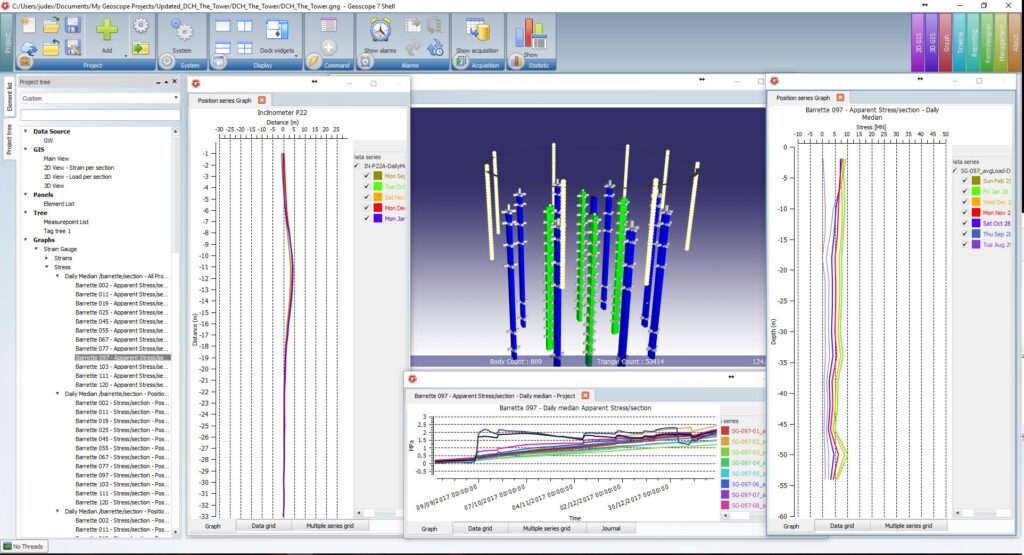Image resolution: width=1024 pixels, height=555 pixels.
Task: Click the green plus Add icon
Action: [x=107, y=30]
